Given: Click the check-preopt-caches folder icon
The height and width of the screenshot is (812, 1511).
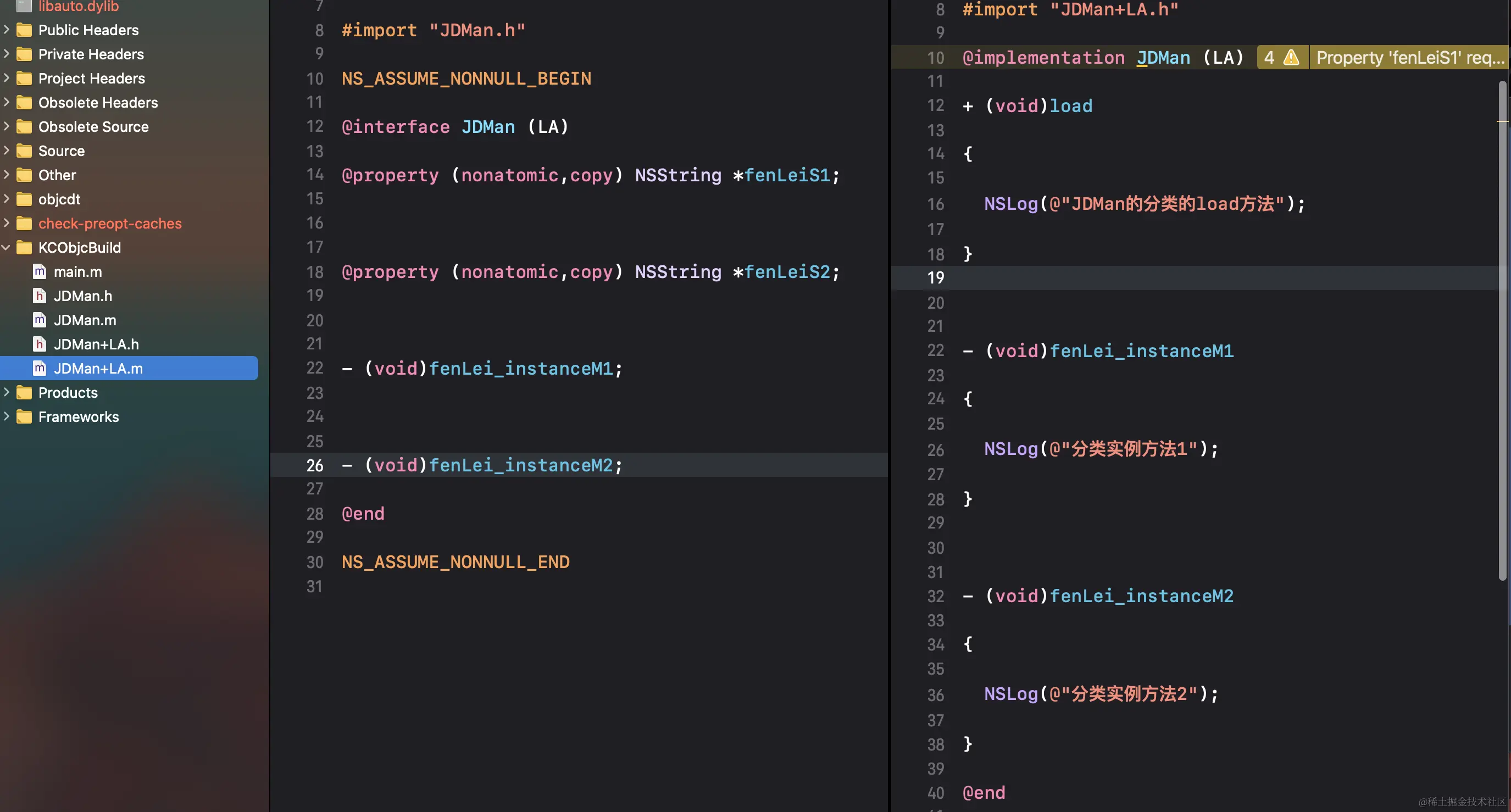Looking at the screenshot, I should click(24, 224).
